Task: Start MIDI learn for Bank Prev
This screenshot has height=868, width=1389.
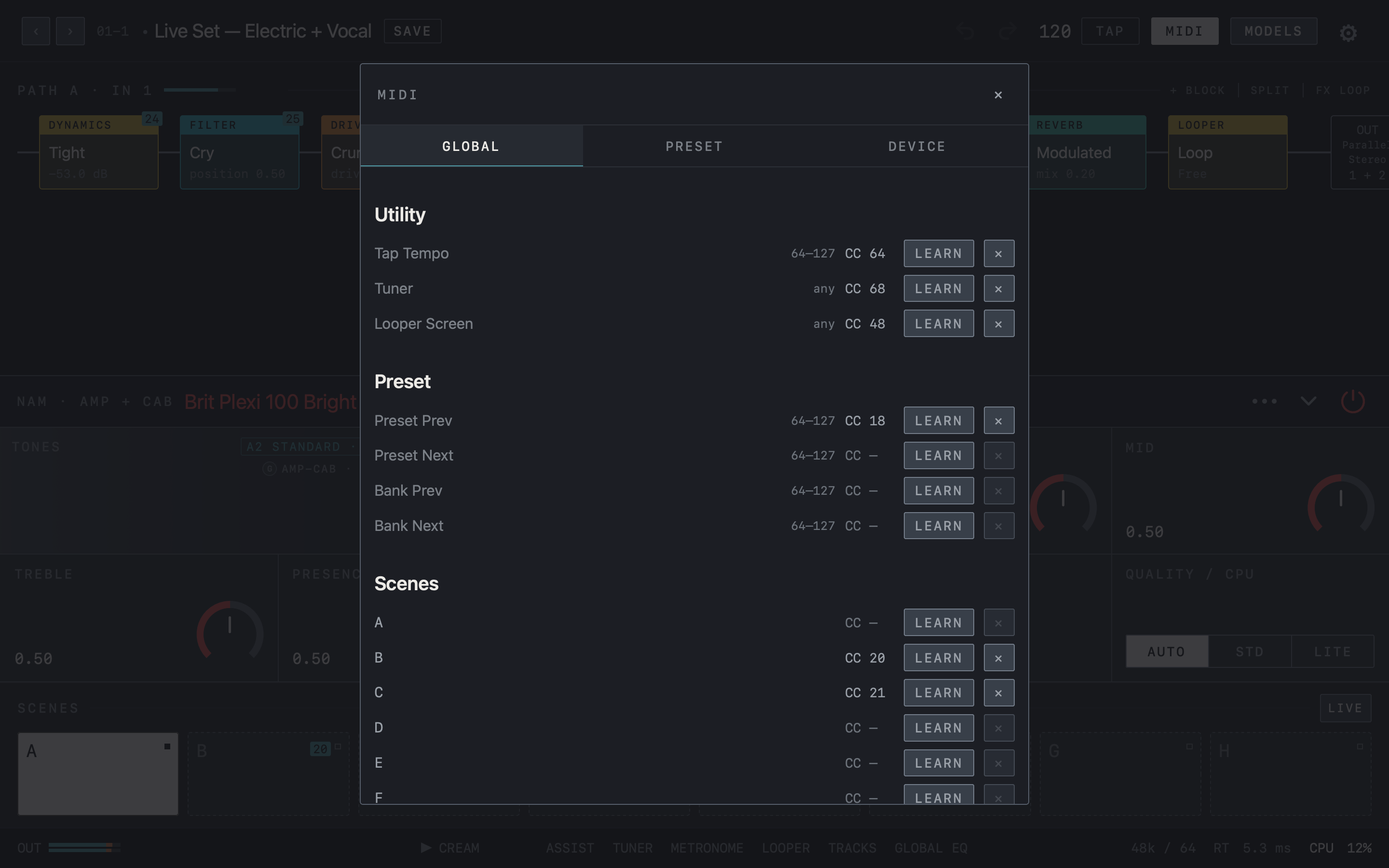Action: 939,491
